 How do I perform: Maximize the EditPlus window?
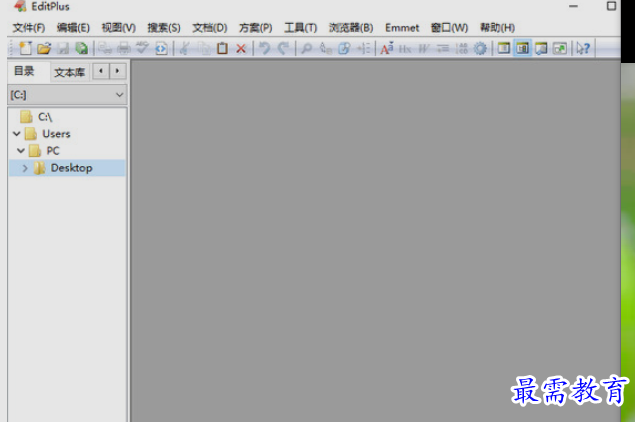coord(611,6)
